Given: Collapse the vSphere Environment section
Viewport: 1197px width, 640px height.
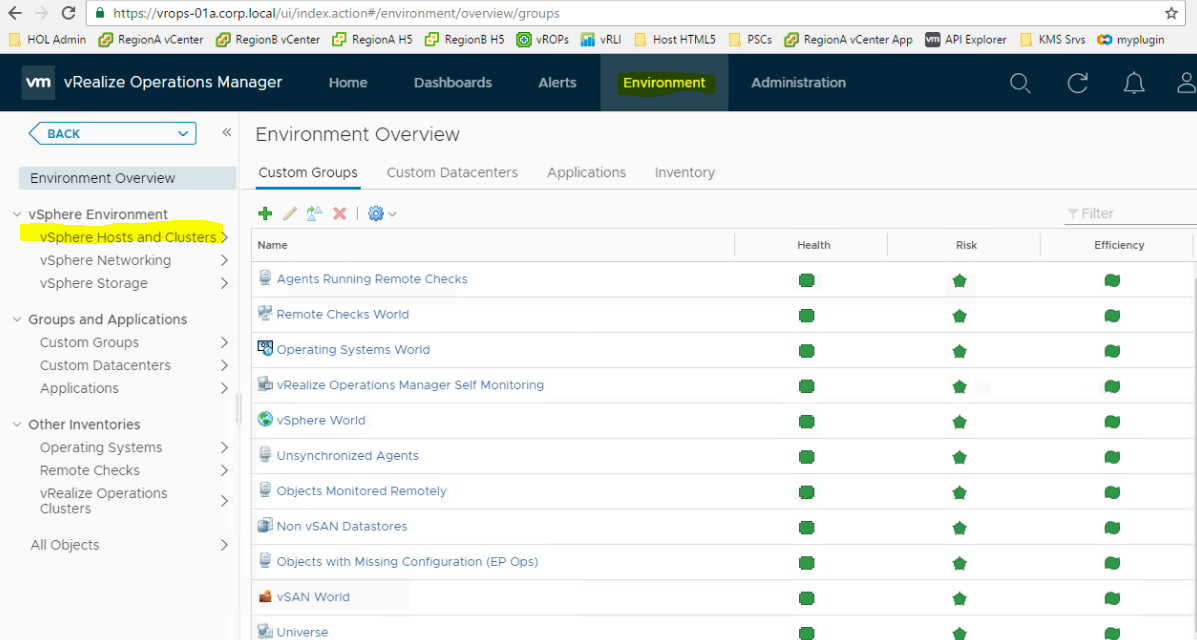Looking at the screenshot, I should click(17, 215).
